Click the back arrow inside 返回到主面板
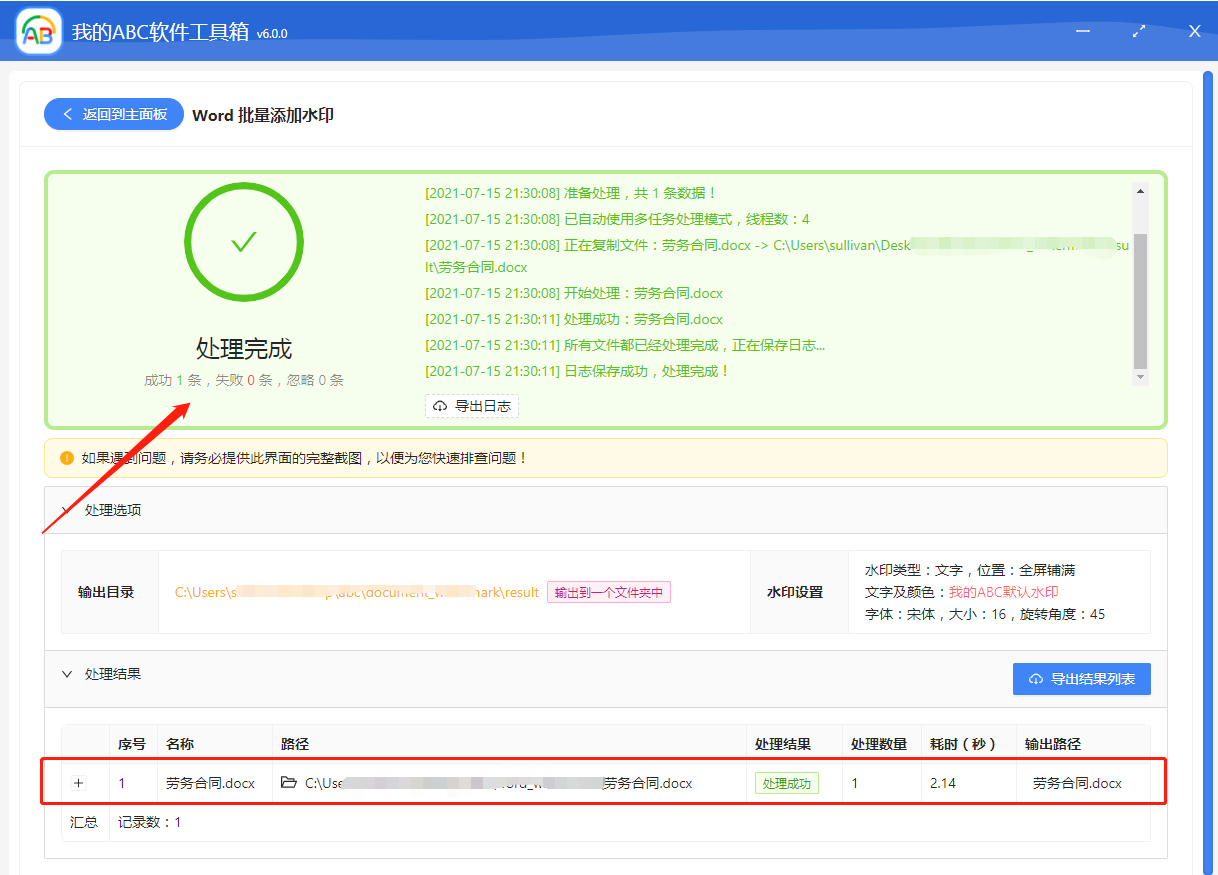This screenshot has height=875, width=1218. tap(66, 113)
